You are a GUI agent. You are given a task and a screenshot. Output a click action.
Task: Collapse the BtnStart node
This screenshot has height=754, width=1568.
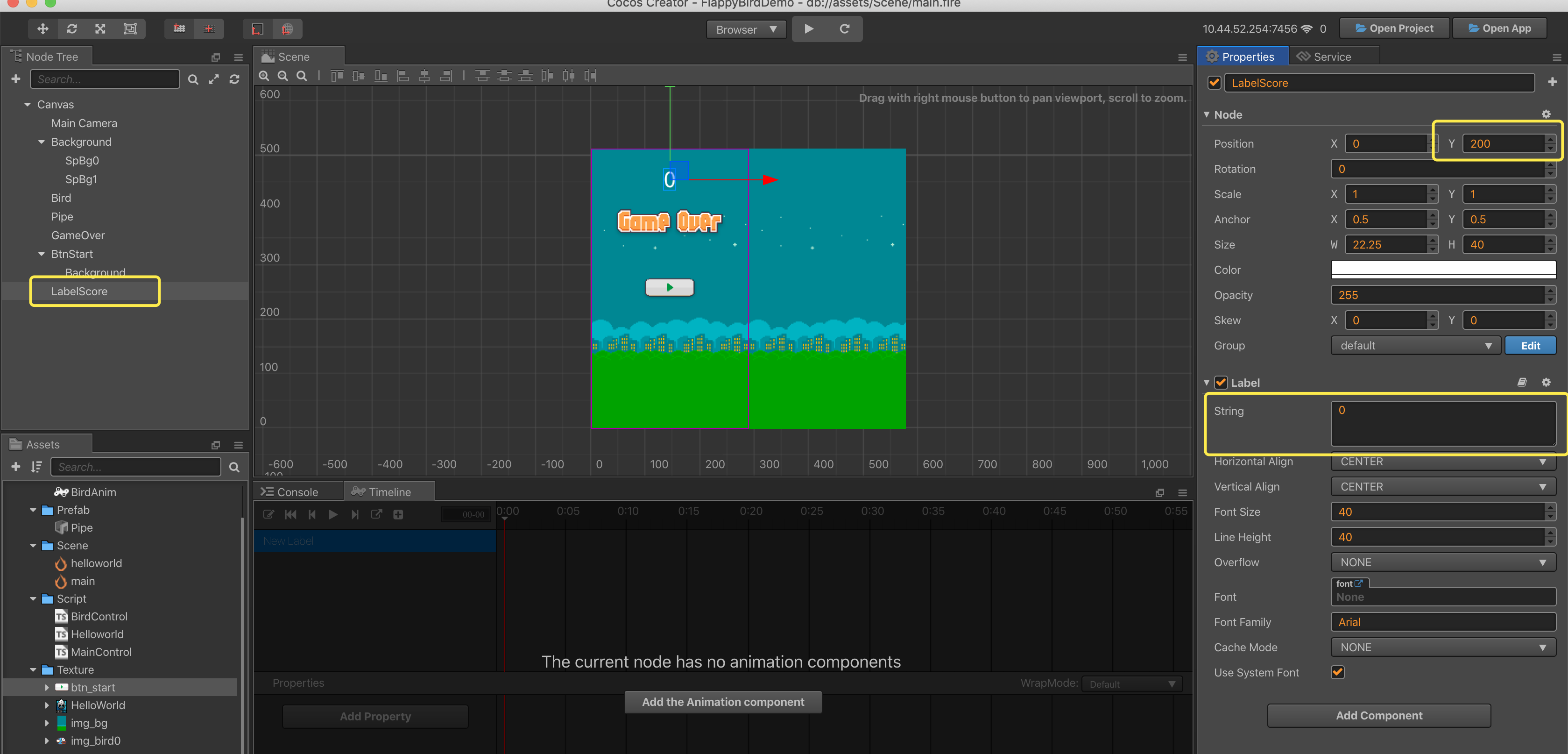point(42,254)
